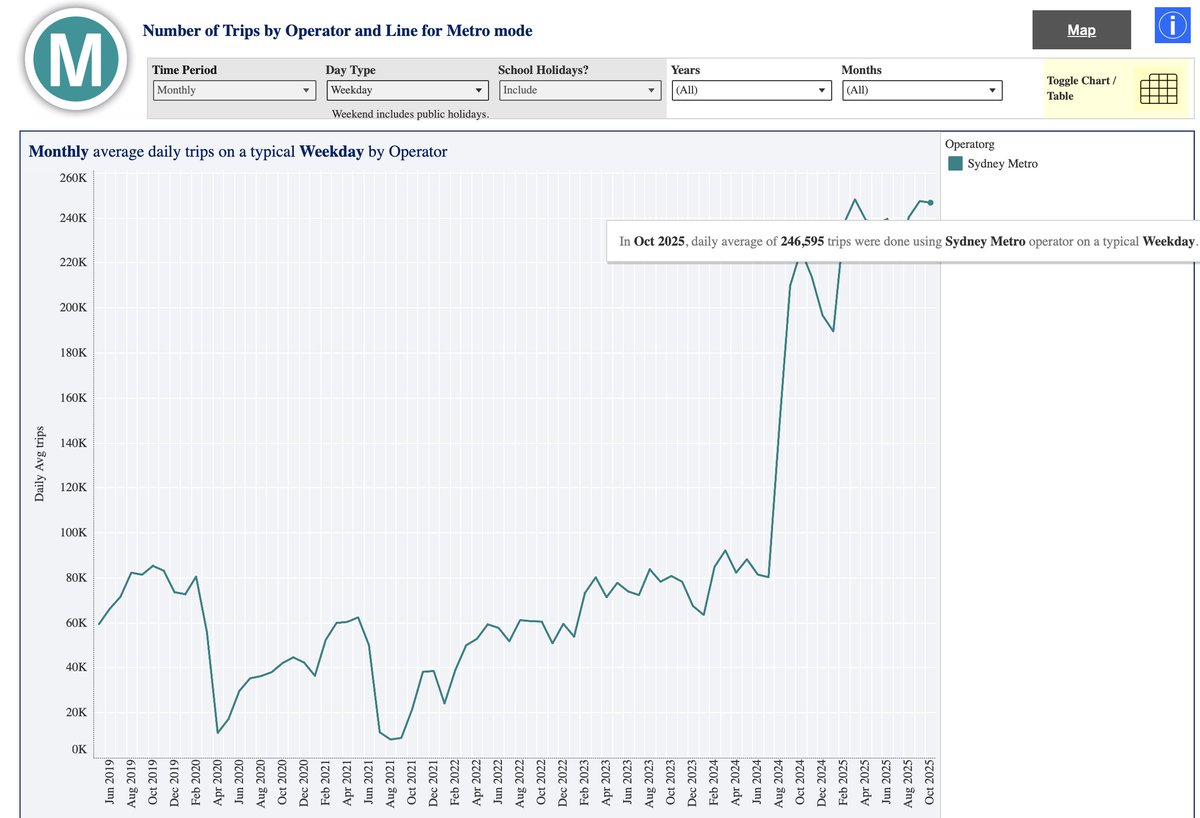Click the Dec 2023 x-axis label

pyautogui.click(x=693, y=783)
